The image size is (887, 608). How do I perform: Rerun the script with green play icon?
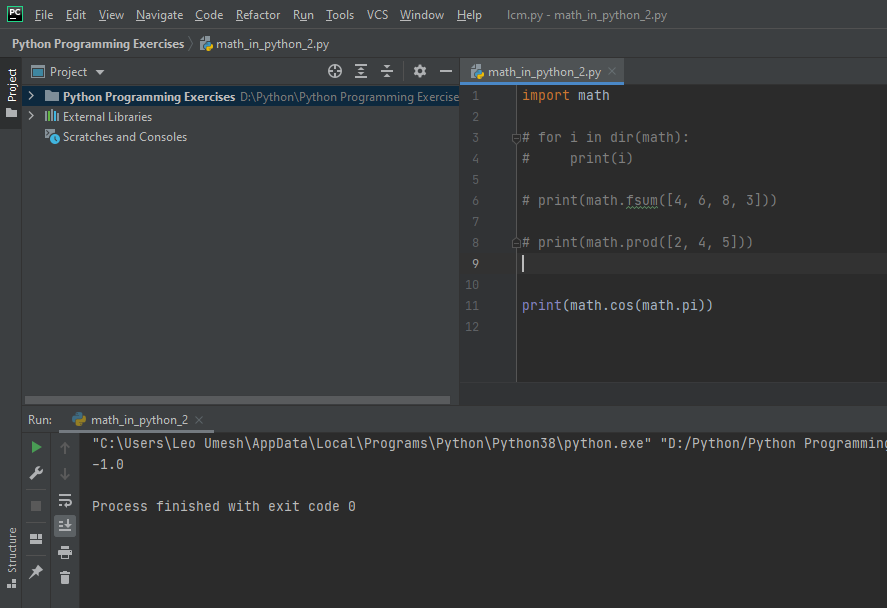36,447
